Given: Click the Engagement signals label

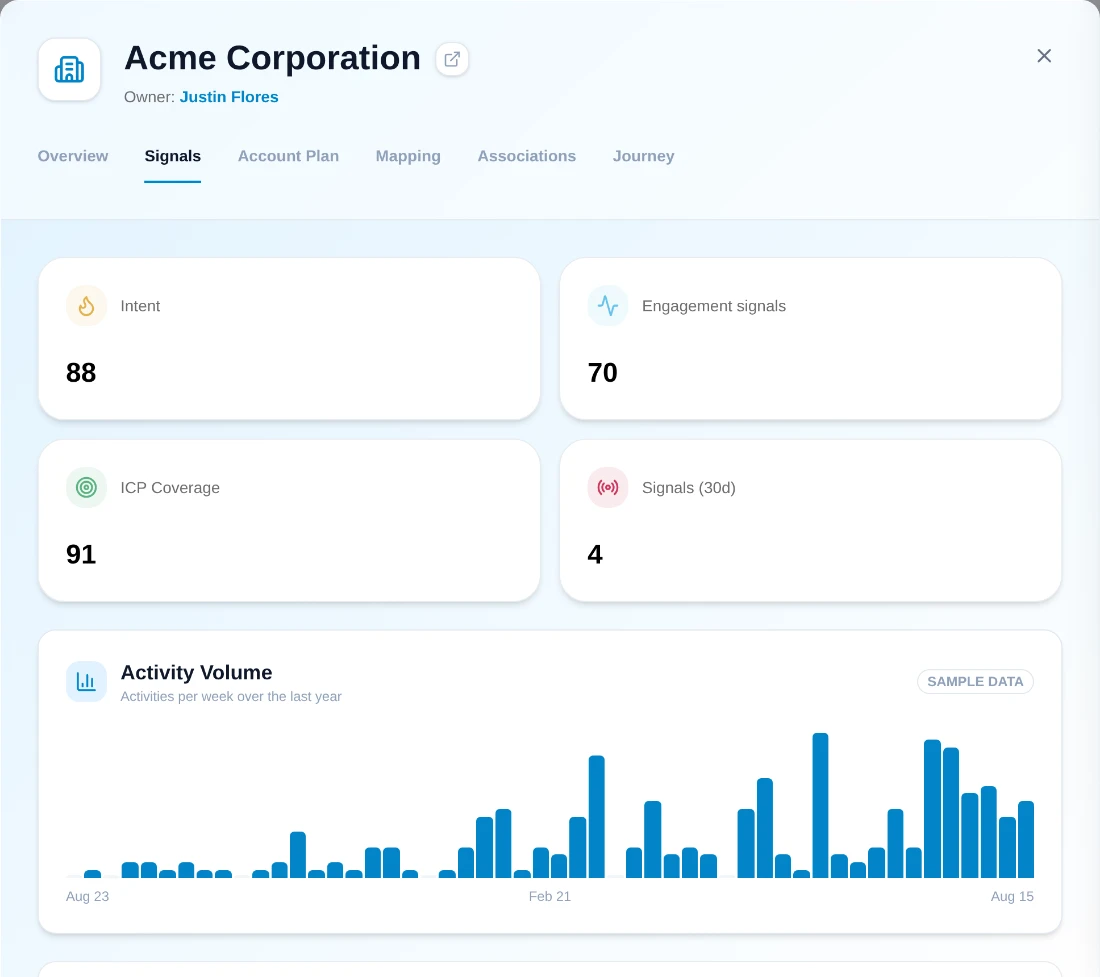Looking at the screenshot, I should click(713, 306).
